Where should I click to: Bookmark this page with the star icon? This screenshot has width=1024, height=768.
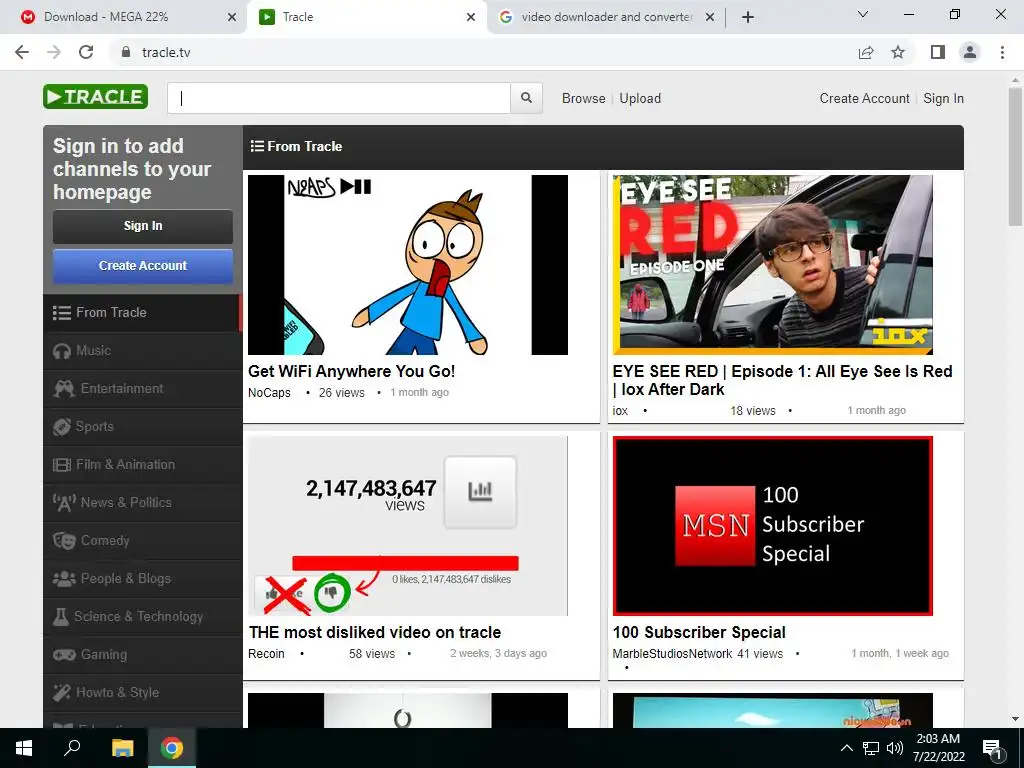coord(898,52)
